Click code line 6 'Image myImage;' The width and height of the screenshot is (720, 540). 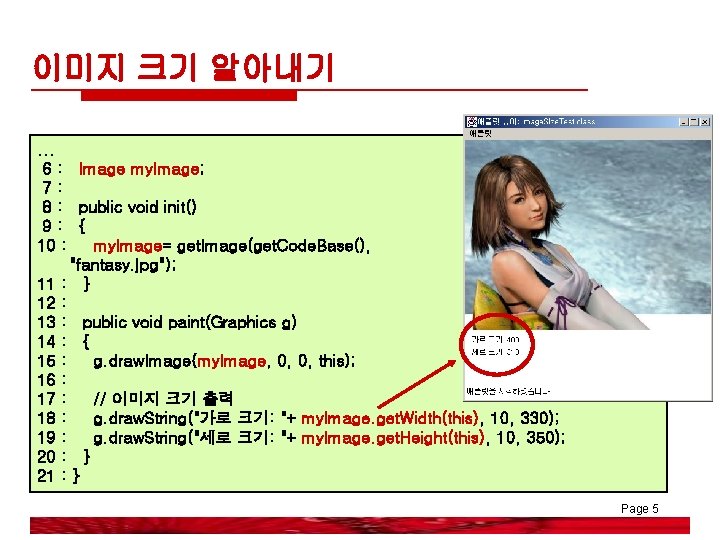141,169
